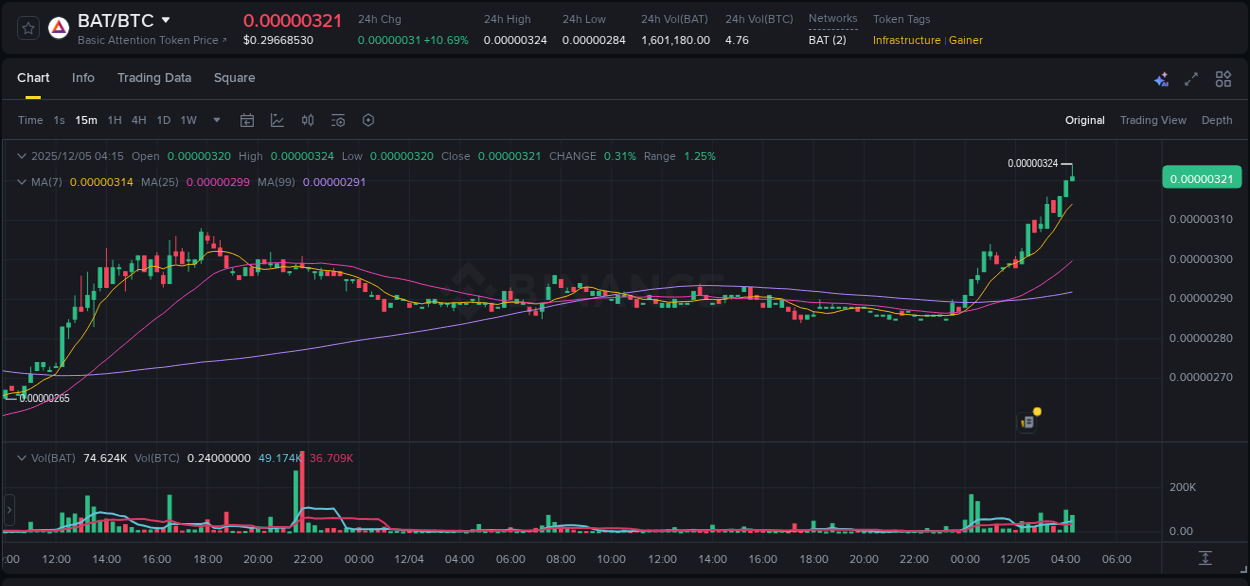Viewport: 1250px width, 586px height.
Task: Expand the chart to fullscreen
Action: 1190,78
